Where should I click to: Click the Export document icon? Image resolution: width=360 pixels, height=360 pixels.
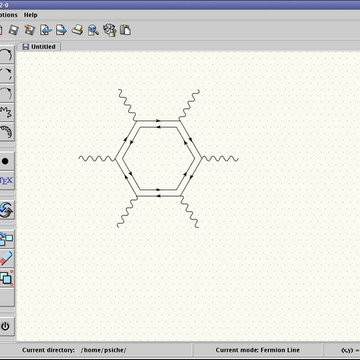tap(61, 30)
